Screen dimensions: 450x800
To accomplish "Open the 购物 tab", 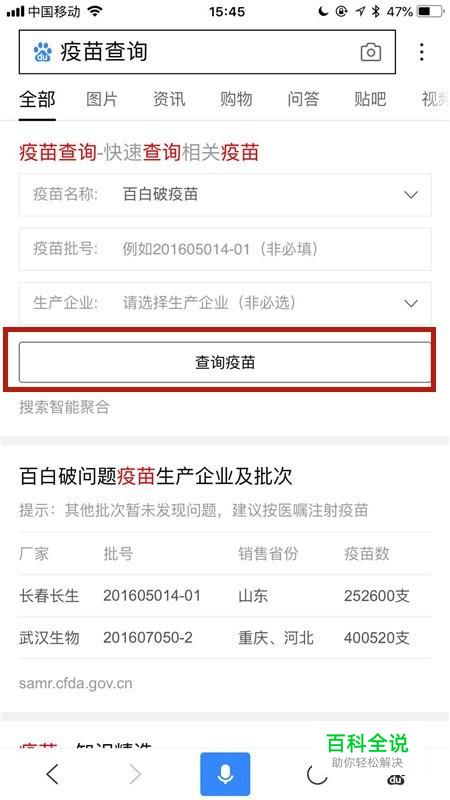I will coord(236,99).
